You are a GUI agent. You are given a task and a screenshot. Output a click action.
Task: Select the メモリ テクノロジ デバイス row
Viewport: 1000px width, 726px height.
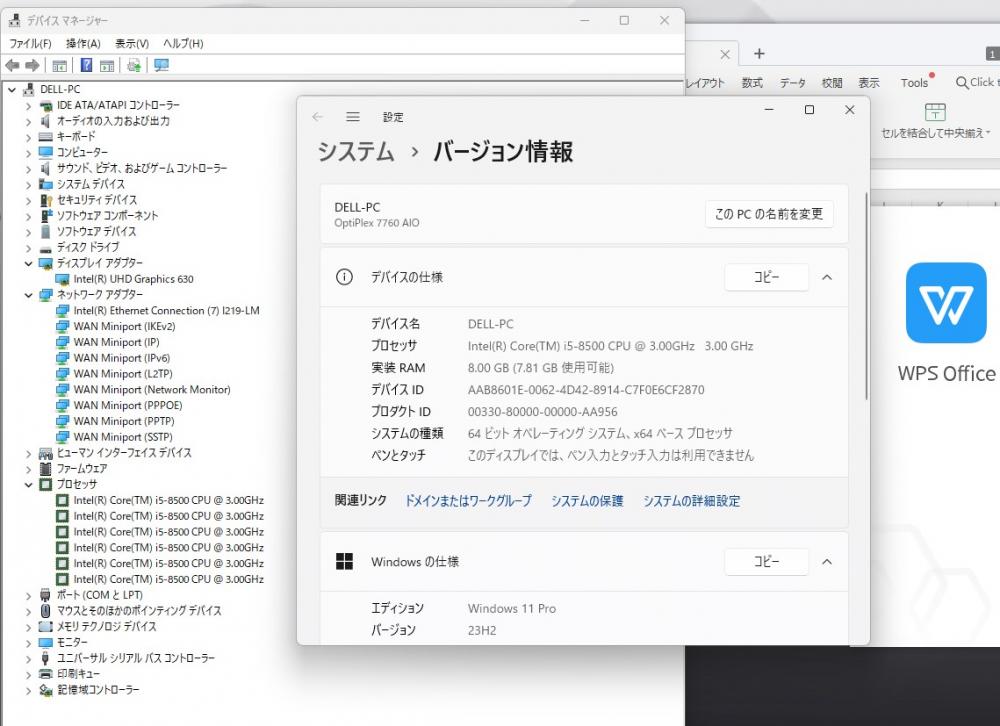tap(107, 626)
